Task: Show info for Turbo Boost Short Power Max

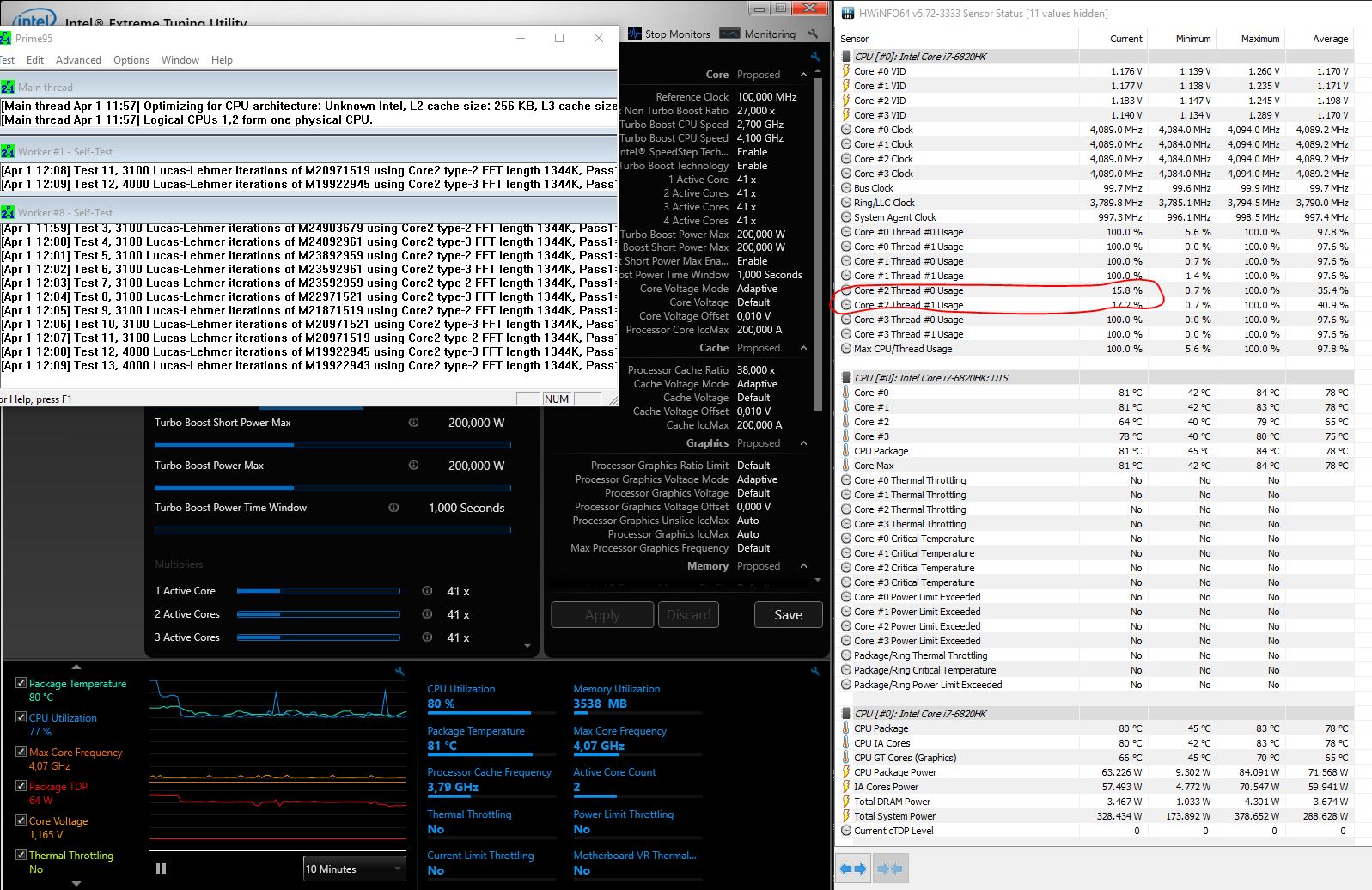Action: point(413,423)
